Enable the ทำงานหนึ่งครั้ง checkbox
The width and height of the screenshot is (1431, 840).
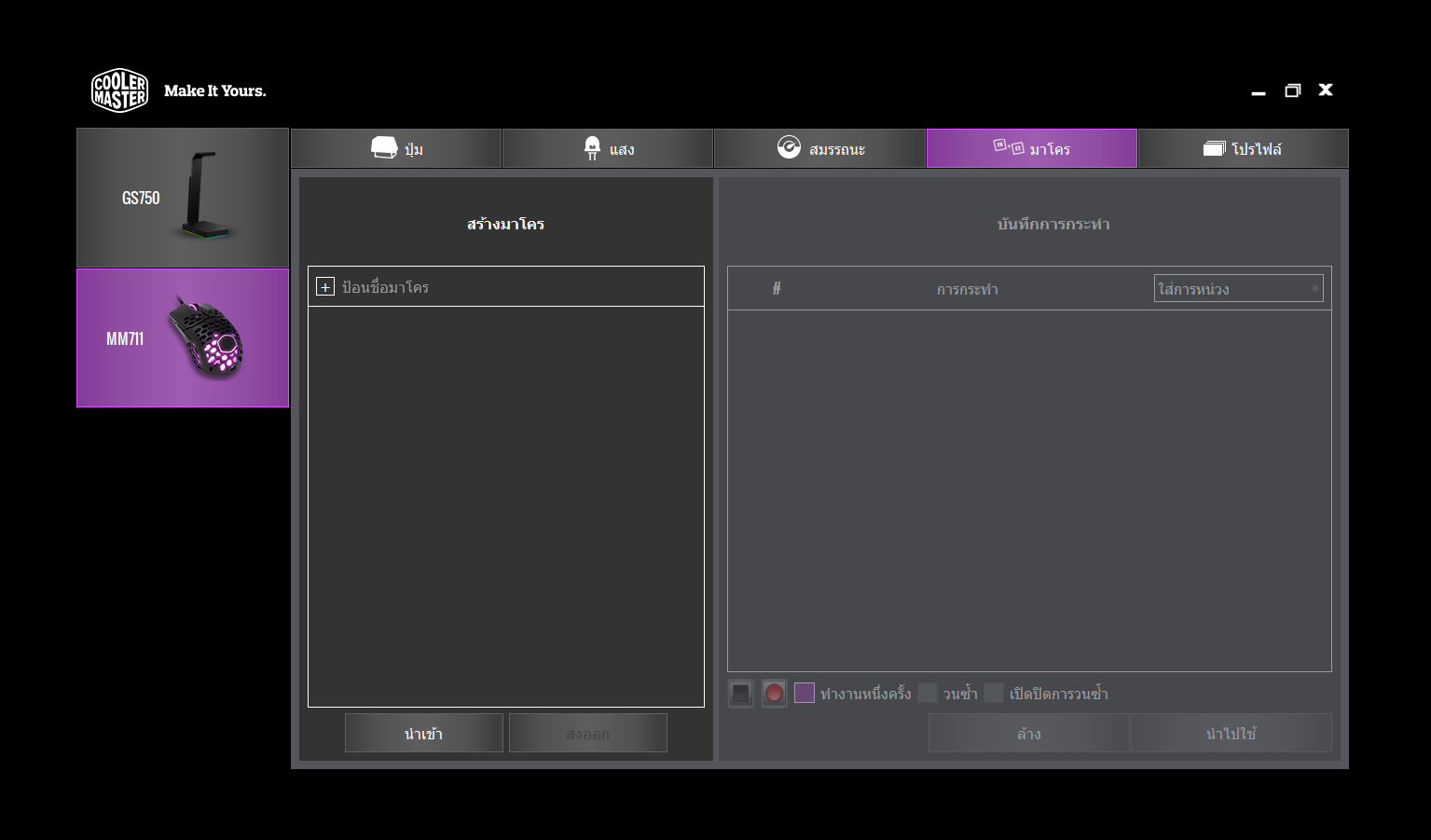tap(805, 693)
